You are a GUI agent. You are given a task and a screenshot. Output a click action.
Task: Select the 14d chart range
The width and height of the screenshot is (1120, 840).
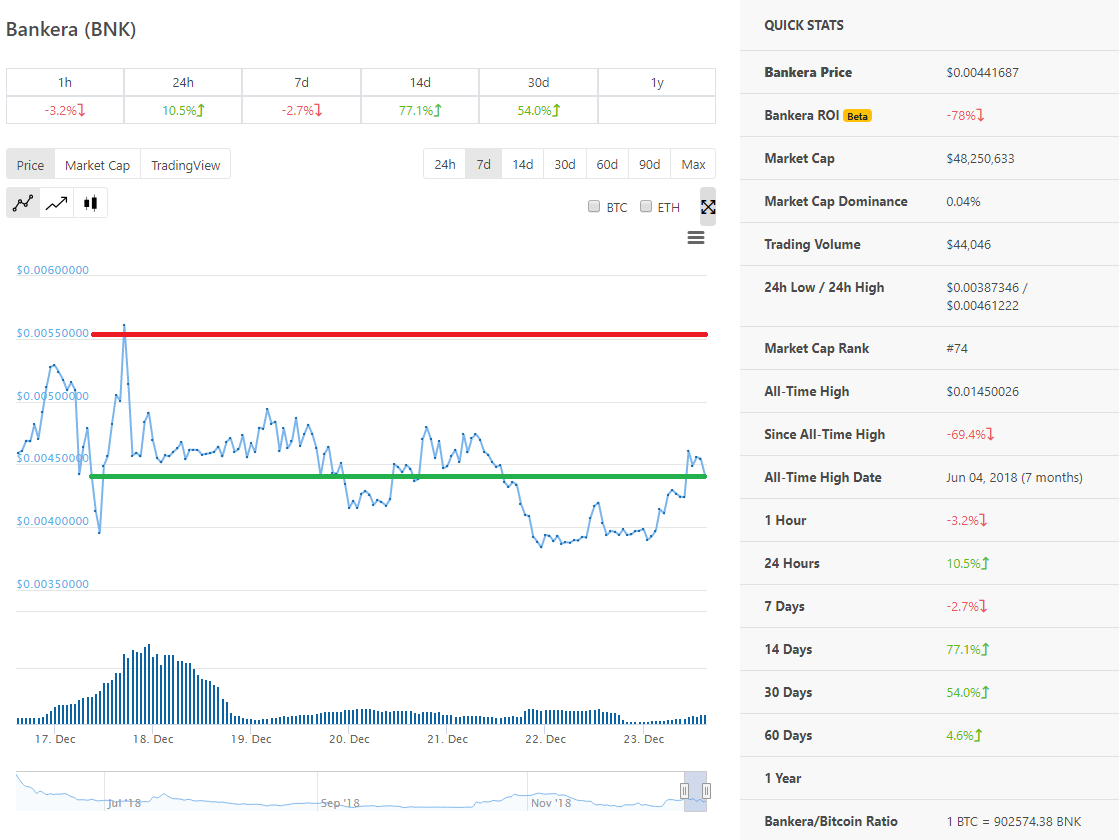[x=523, y=164]
